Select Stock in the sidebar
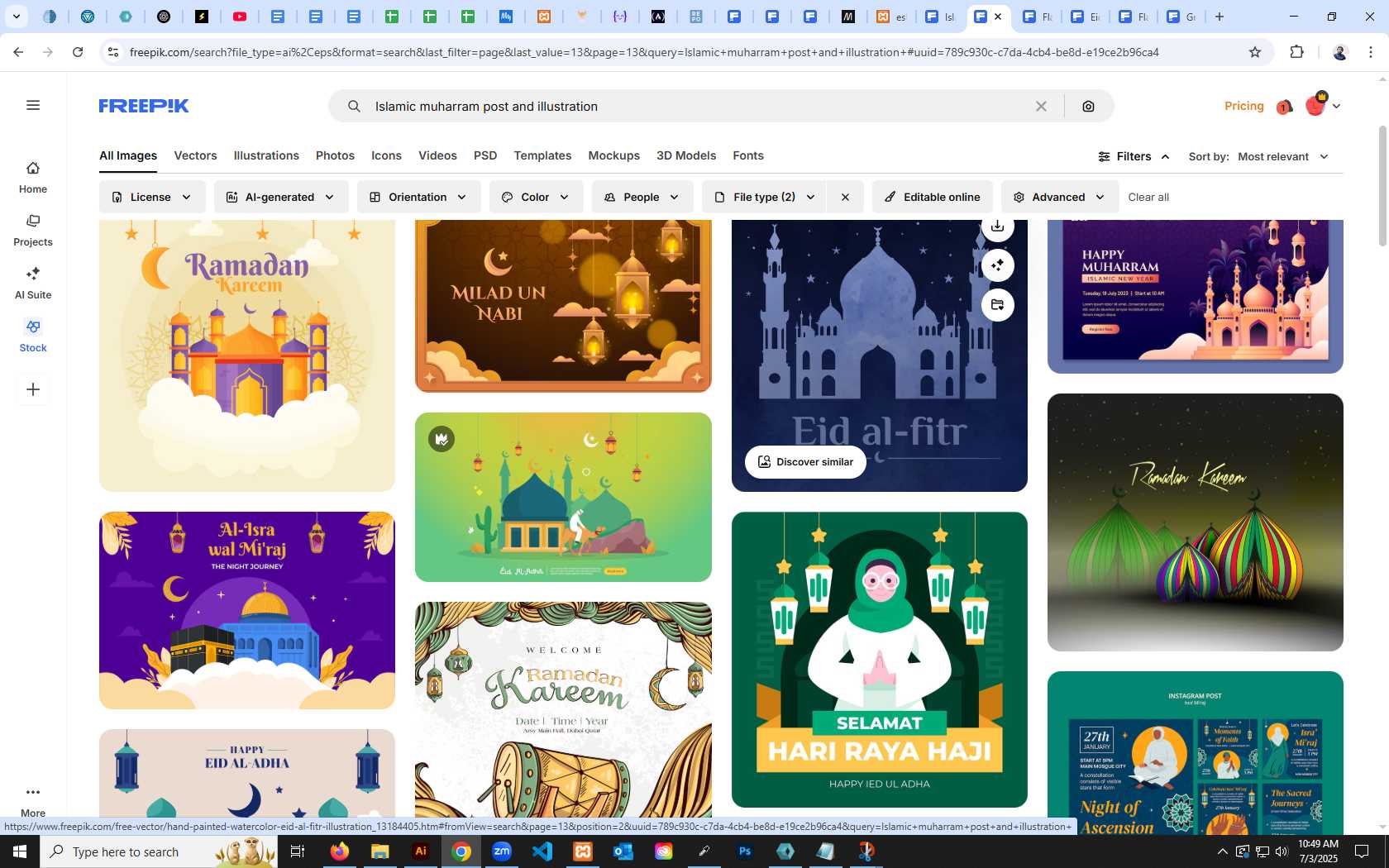The image size is (1389, 868). click(33, 336)
